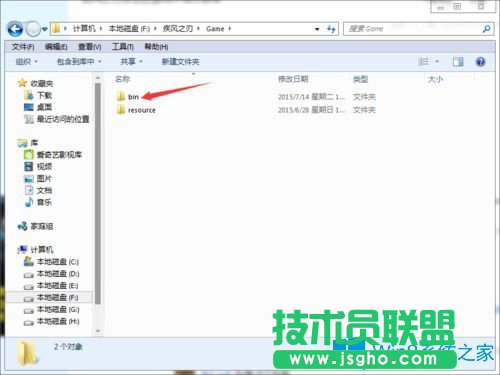This screenshot has width=500, height=375.
Task: Open 本地磁盘 (H:) in the tree
Action: [x=58, y=321]
